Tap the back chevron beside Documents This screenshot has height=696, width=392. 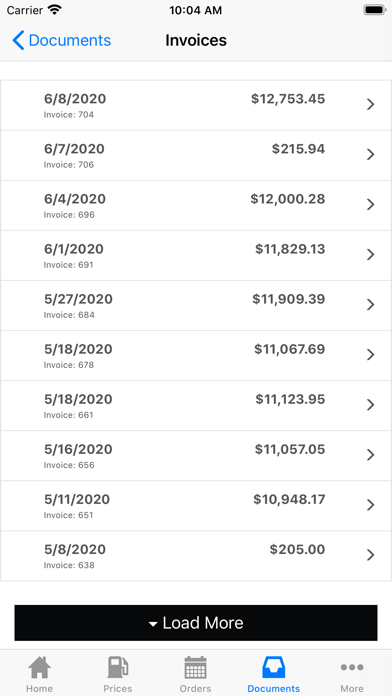18,40
